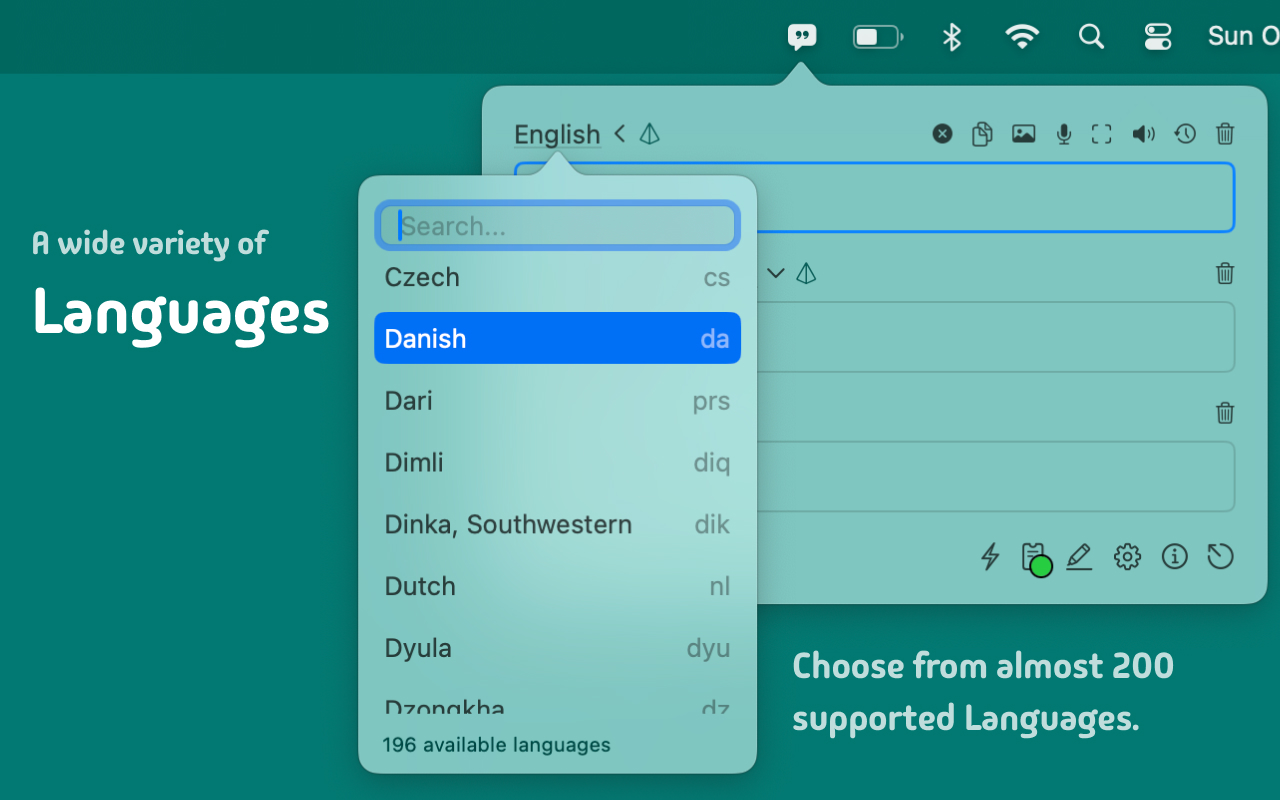Screen dimensions: 1280x800
Task: Open the Wi-Fi menu
Action: (1022, 37)
